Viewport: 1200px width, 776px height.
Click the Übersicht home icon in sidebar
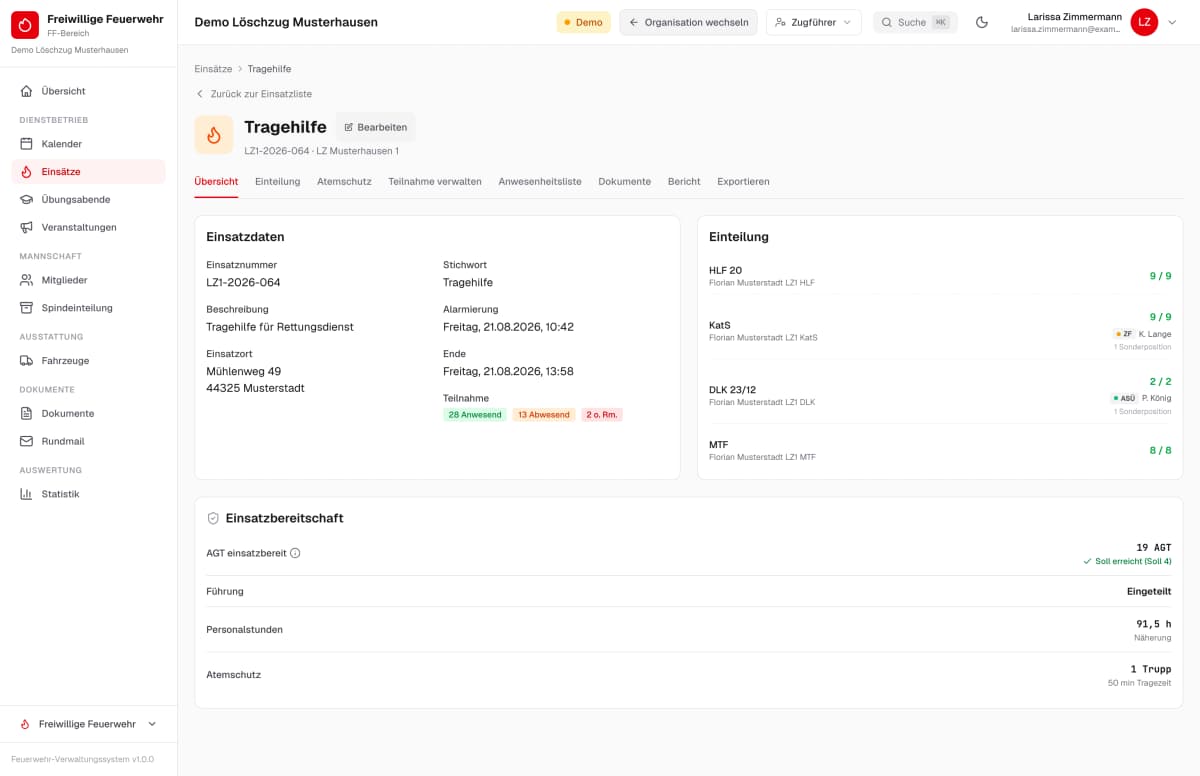click(27, 91)
